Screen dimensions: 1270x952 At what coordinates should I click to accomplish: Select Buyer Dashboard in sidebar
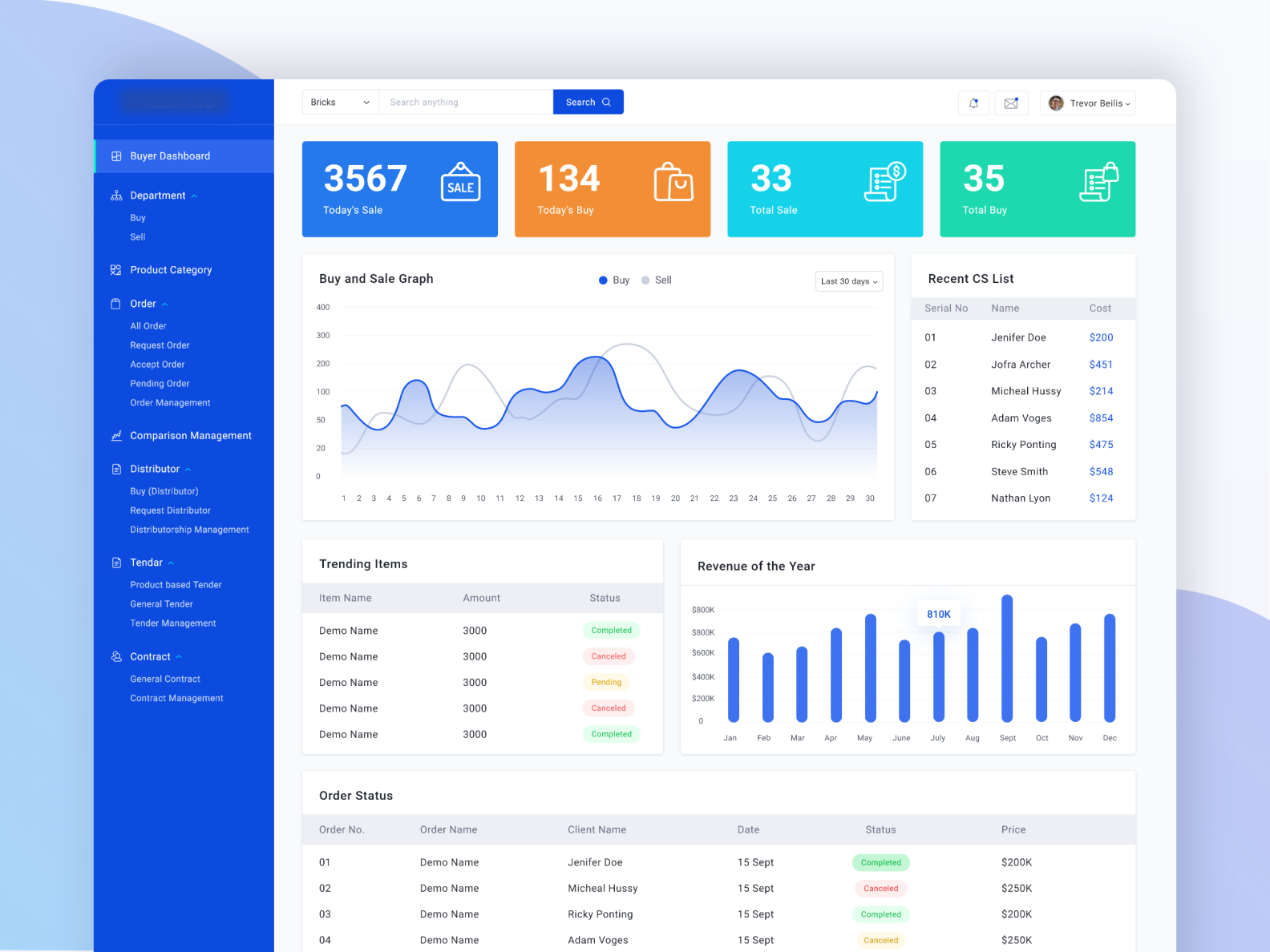pyautogui.click(x=184, y=156)
